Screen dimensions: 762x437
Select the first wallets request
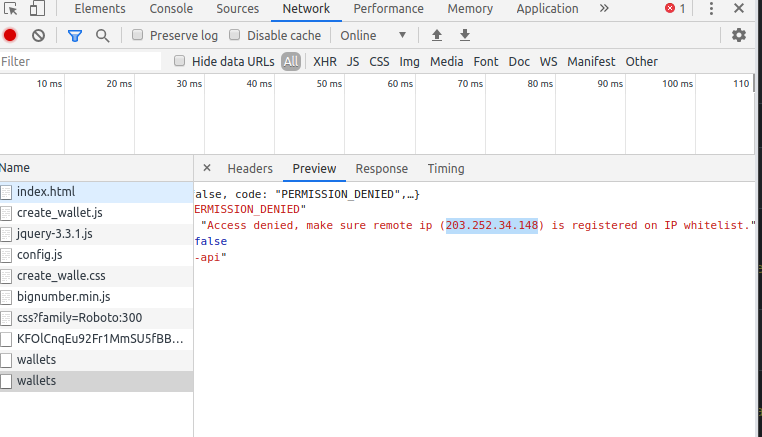(x=96, y=360)
